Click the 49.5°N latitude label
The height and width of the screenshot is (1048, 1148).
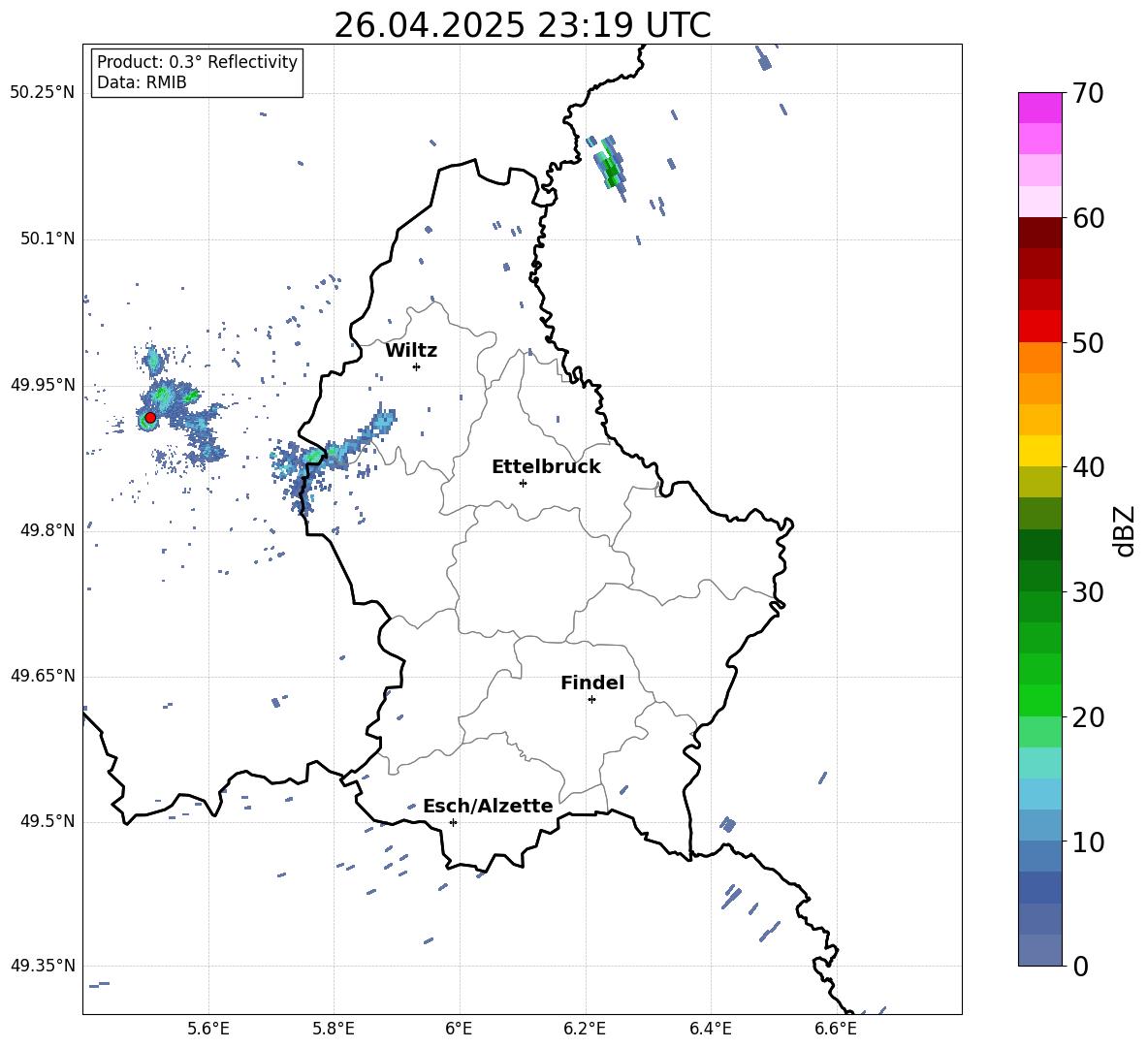coord(48,821)
